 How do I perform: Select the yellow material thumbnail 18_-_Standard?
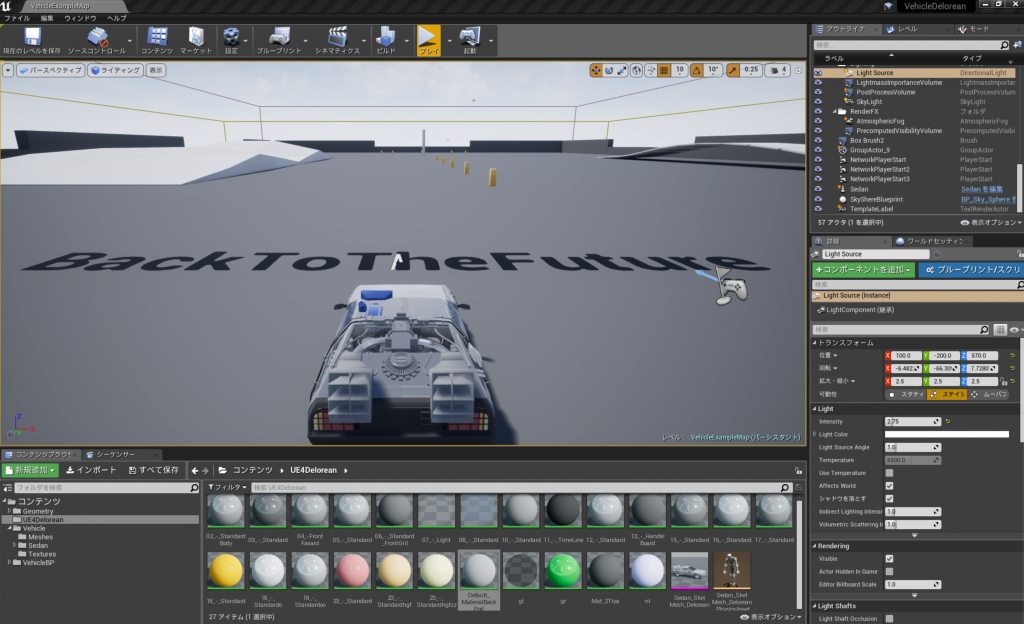click(225, 571)
